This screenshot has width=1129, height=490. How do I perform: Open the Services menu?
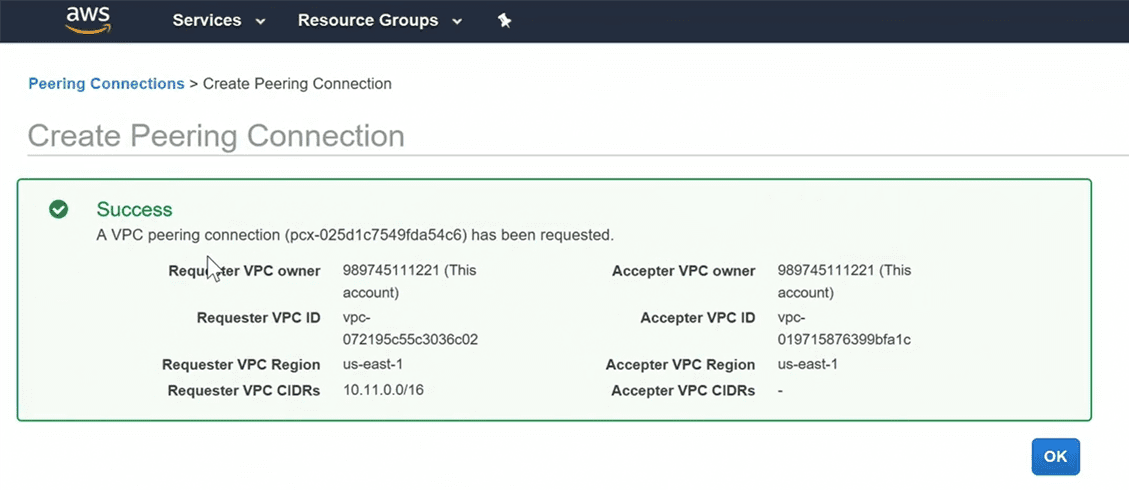[208, 21]
